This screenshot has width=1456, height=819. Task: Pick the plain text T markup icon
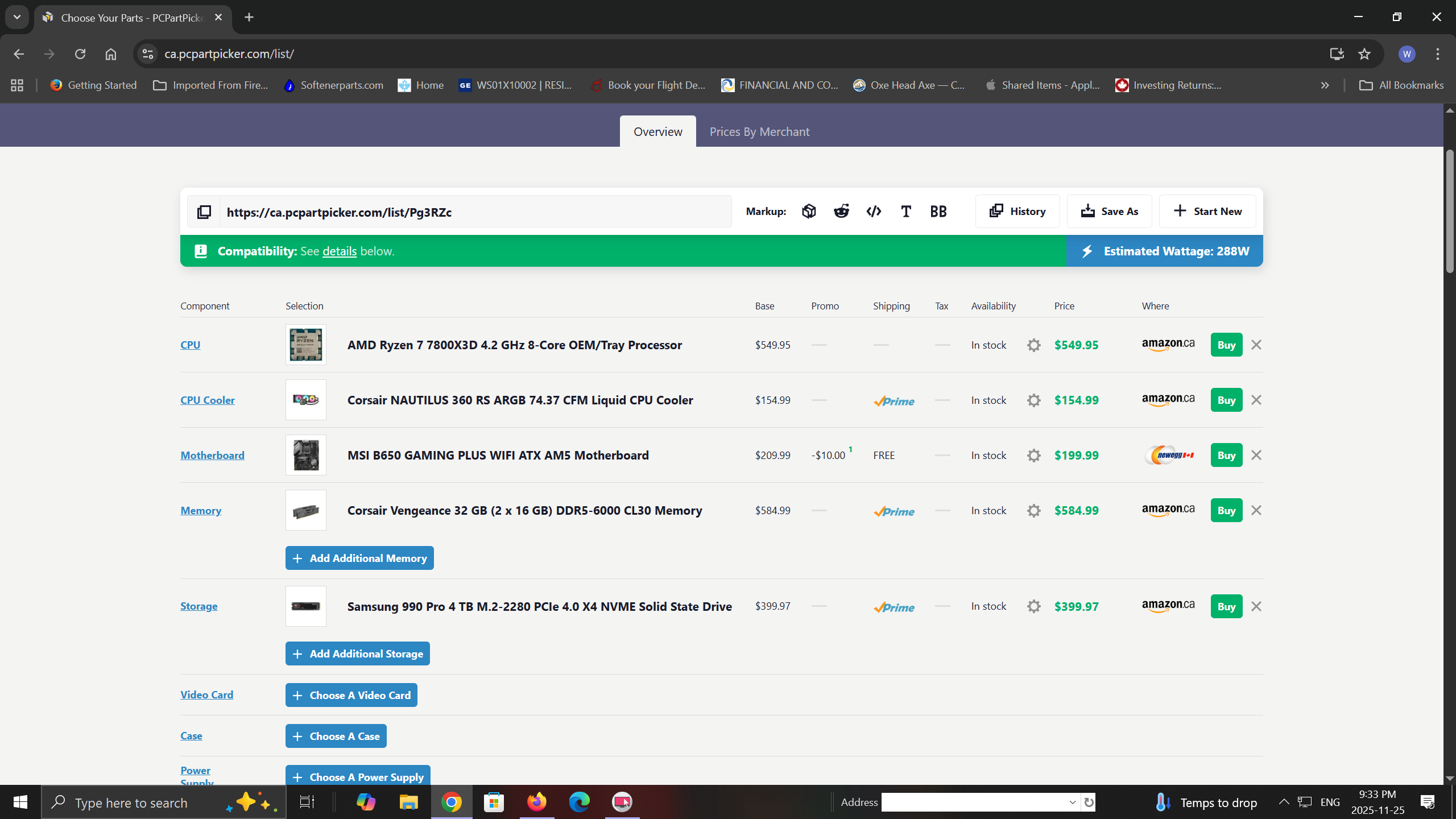click(906, 212)
